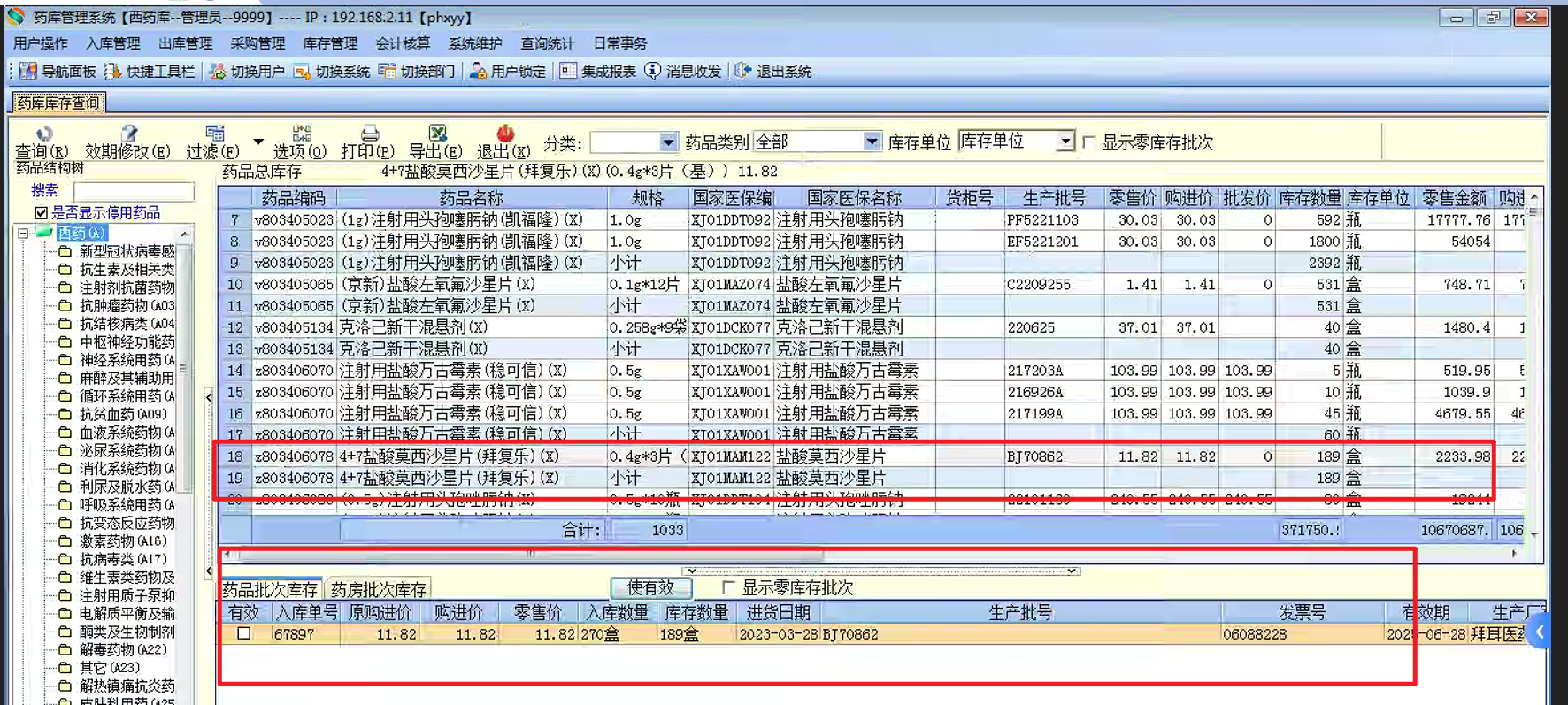Viewport: 1568px width, 705px height.
Task: Click the 国家医保名称 column header
Action: pos(854,198)
